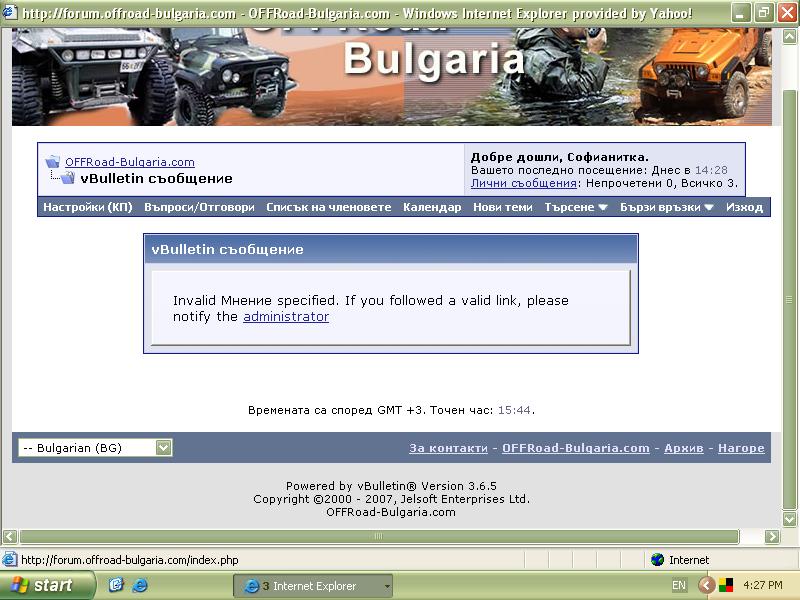Click the 'Powered by vBulletin® Version 3.6.5' text
The image size is (800, 600).
click(391, 486)
